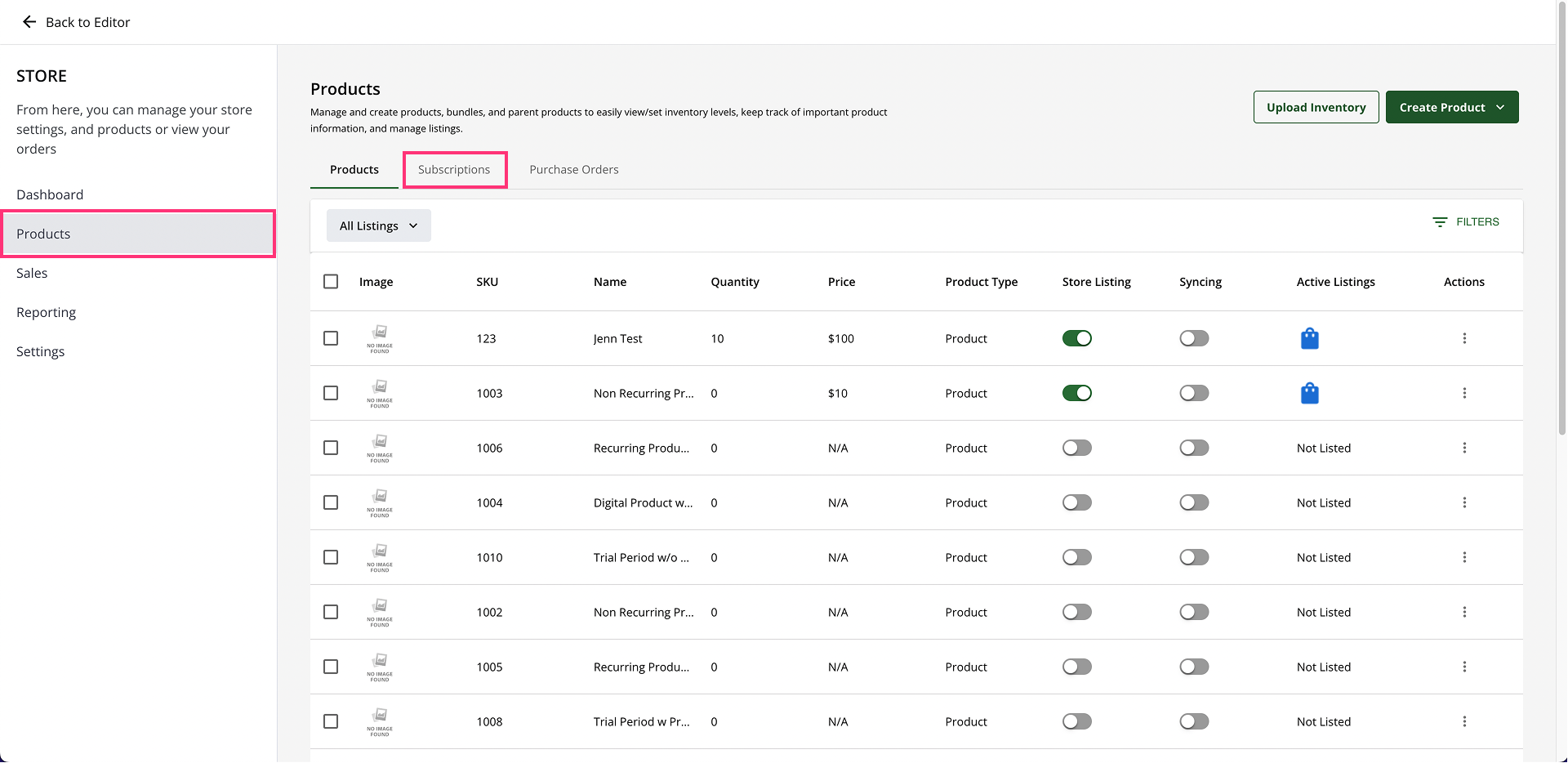Open three-dot actions for SKU 1006

coord(1463,448)
